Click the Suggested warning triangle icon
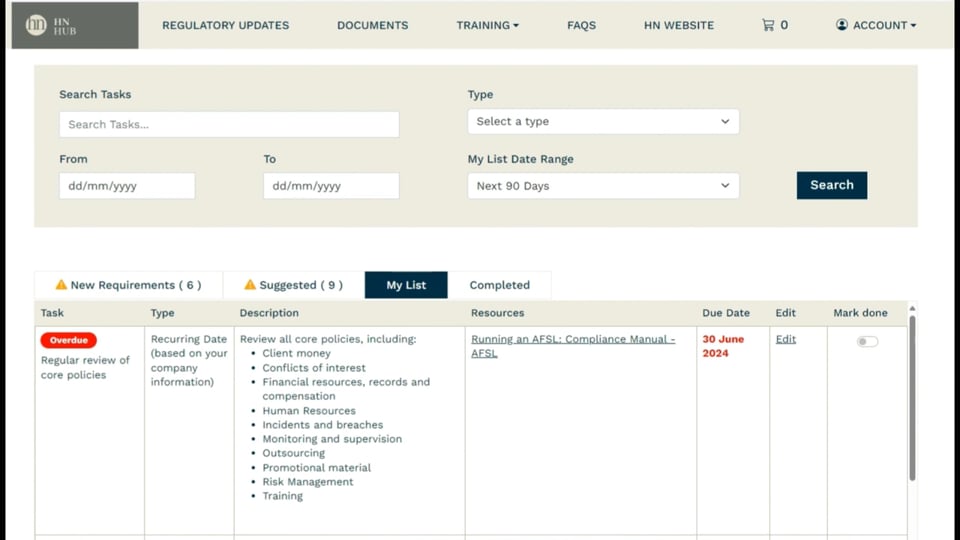The image size is (960, 540). [250, 285]
